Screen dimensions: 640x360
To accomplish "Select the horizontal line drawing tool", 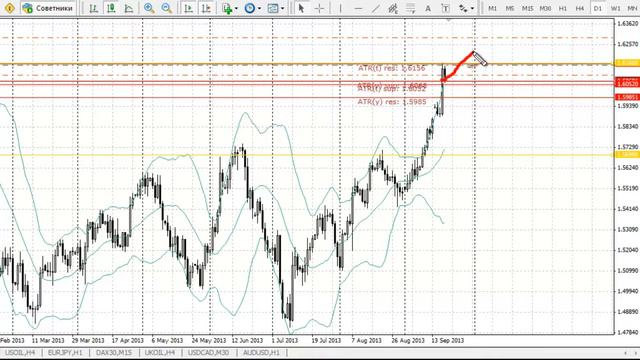I will tap(358, 8).
